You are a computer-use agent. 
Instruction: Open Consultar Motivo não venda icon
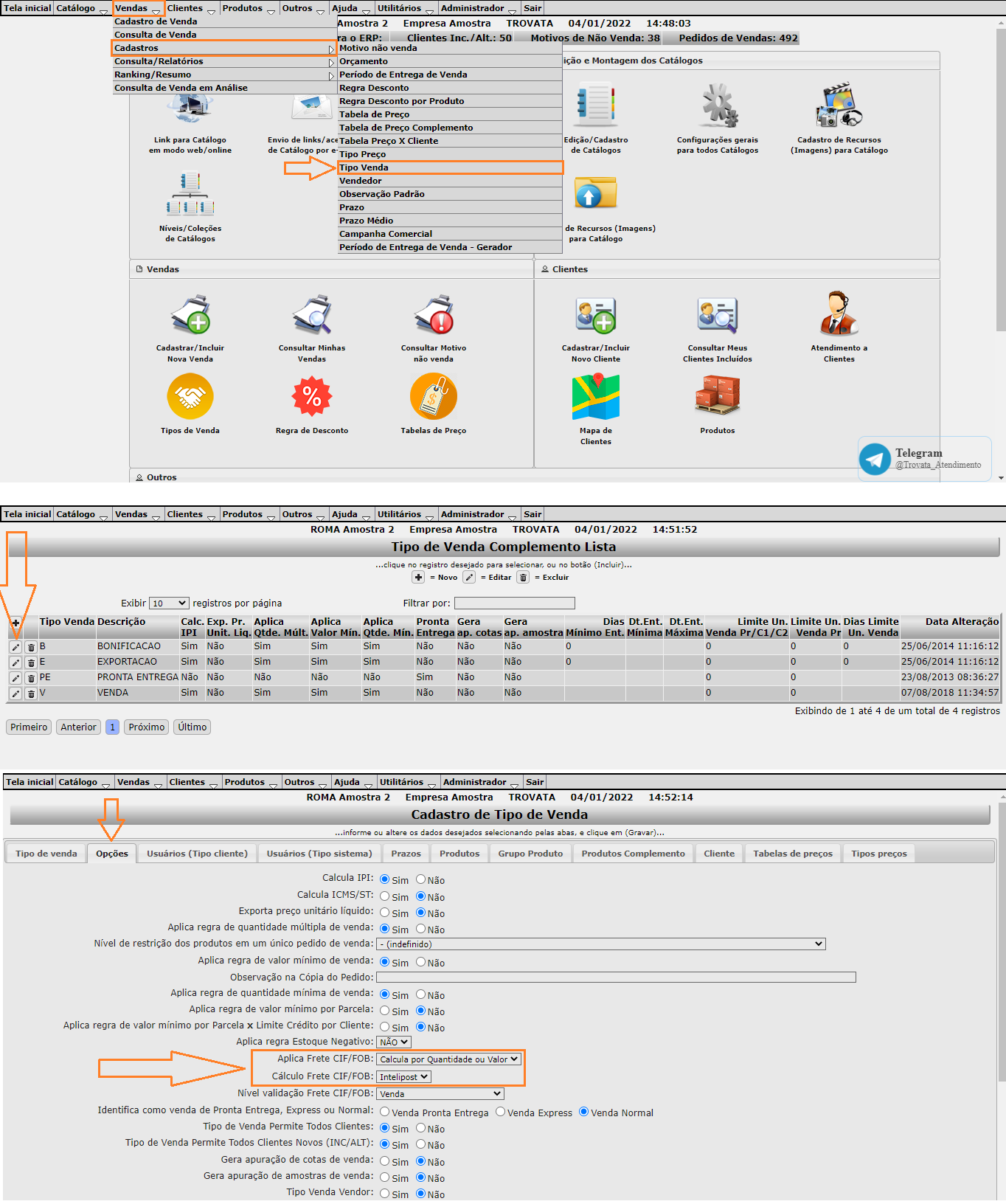(434, 315)
